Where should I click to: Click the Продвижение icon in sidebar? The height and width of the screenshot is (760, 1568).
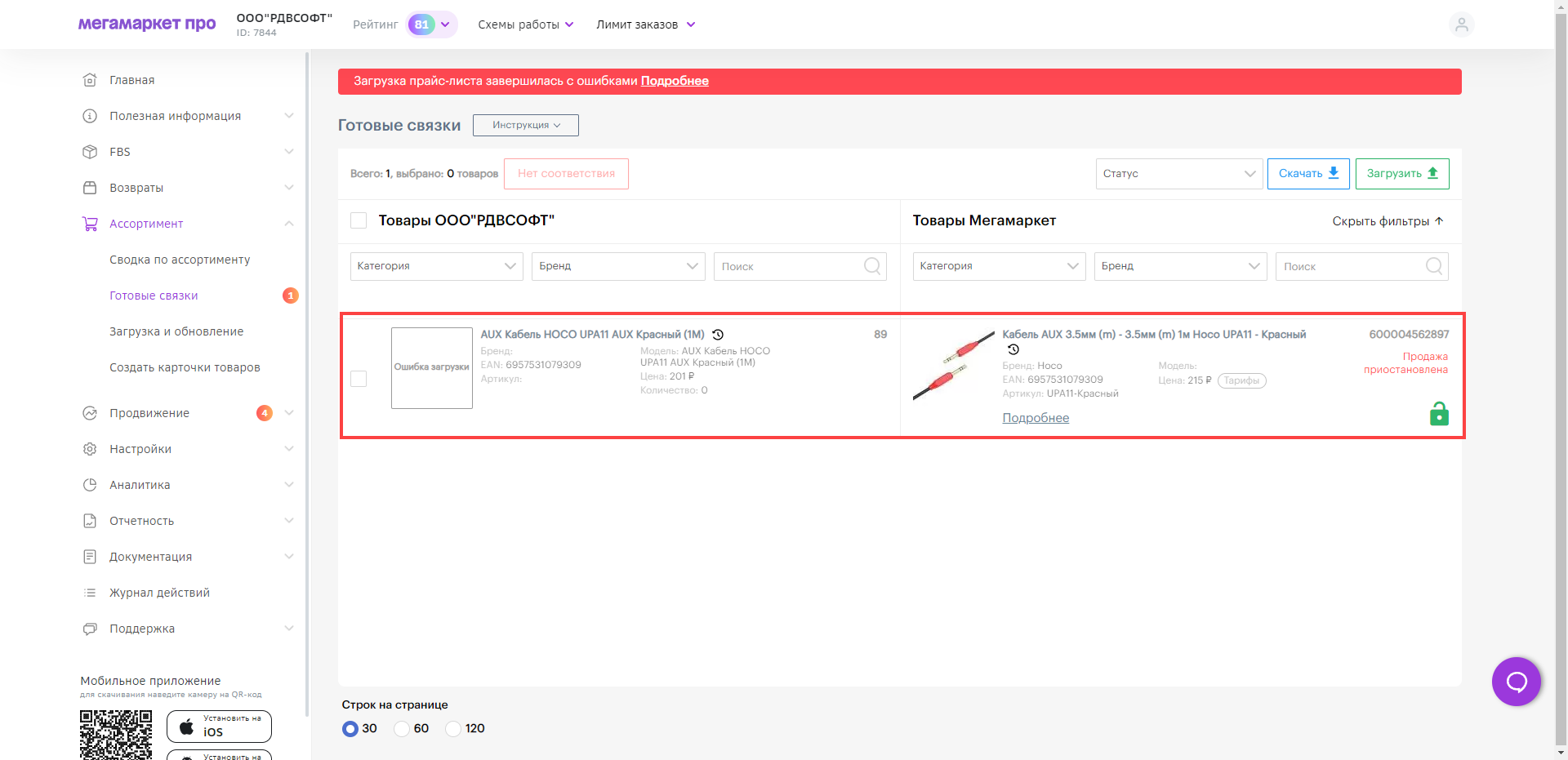[x=90, y=413]
